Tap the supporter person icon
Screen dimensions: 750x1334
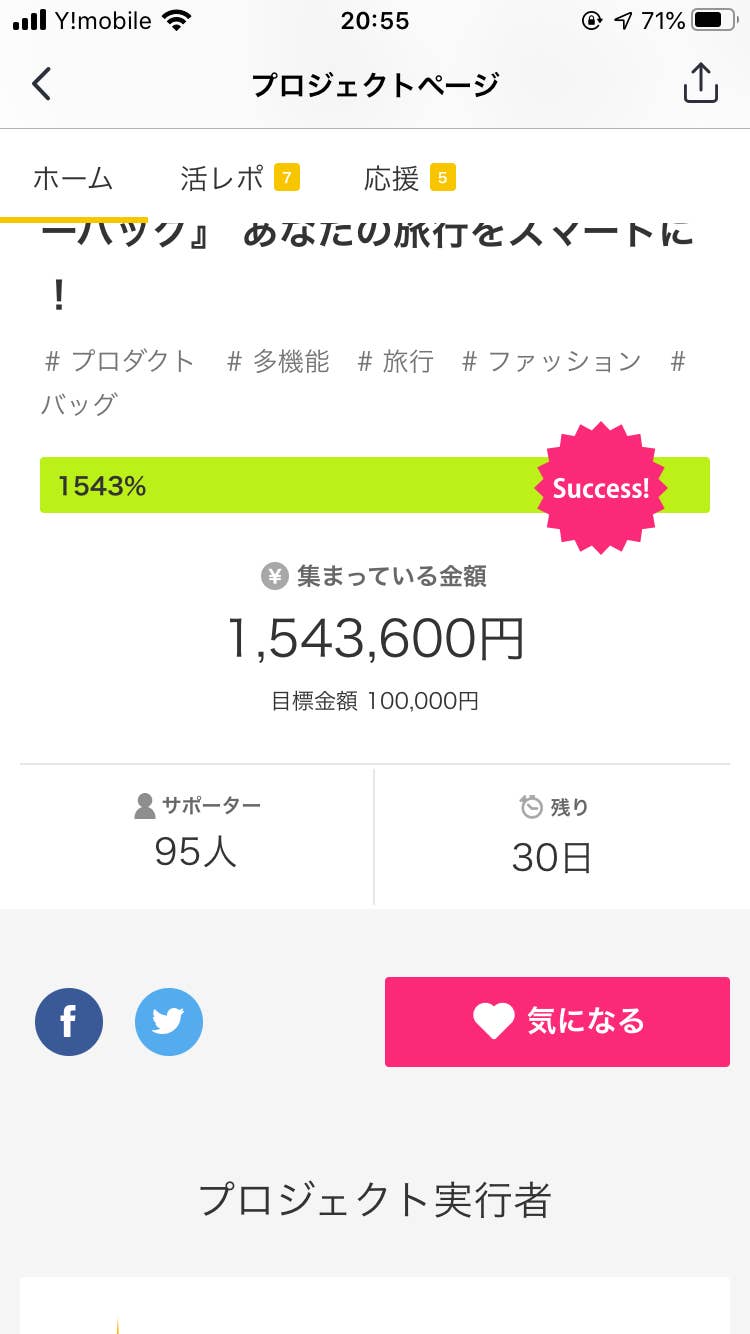click(145, 806)
